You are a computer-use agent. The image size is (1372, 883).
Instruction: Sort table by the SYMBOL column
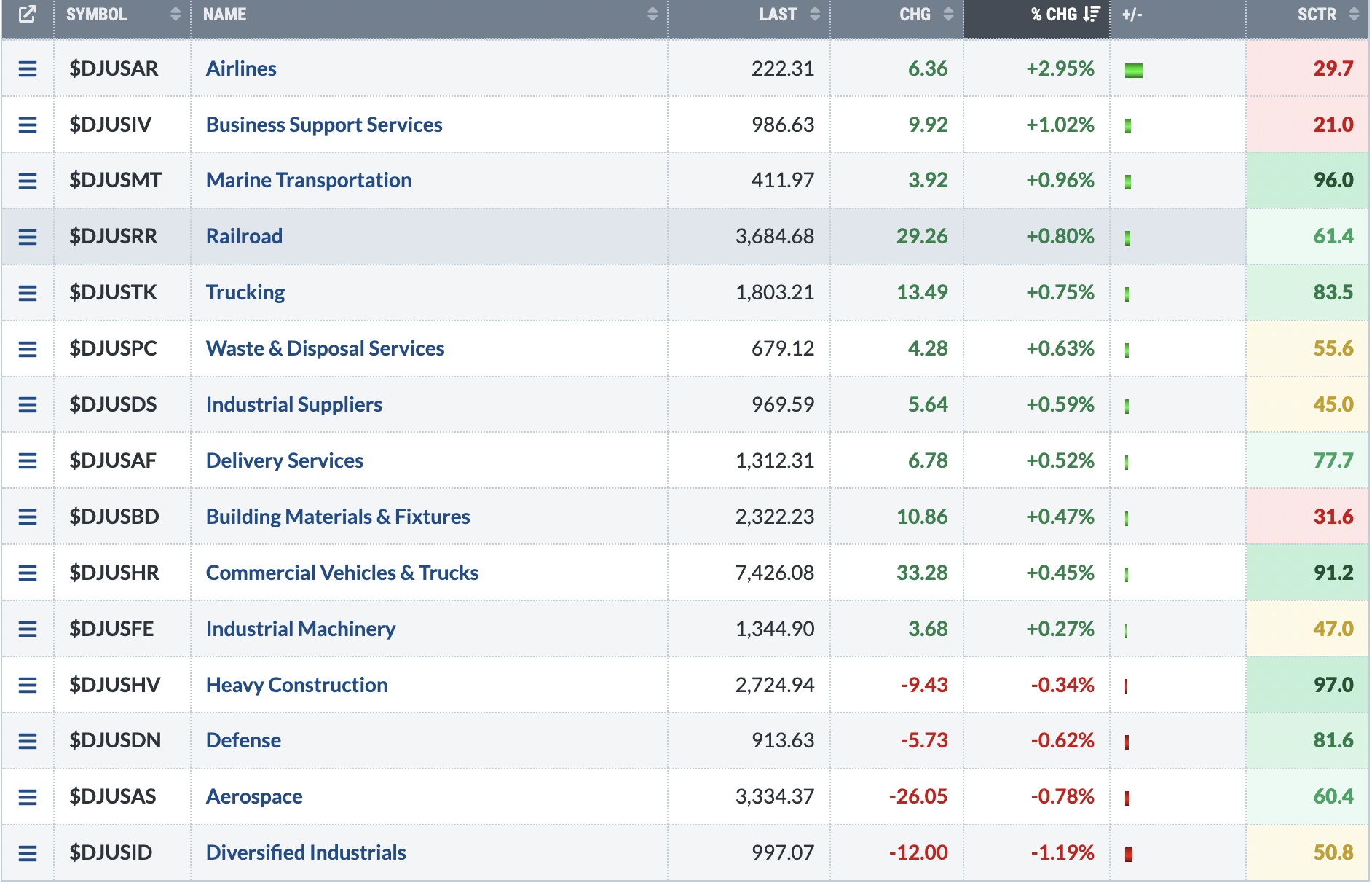(x=122, y=15)
